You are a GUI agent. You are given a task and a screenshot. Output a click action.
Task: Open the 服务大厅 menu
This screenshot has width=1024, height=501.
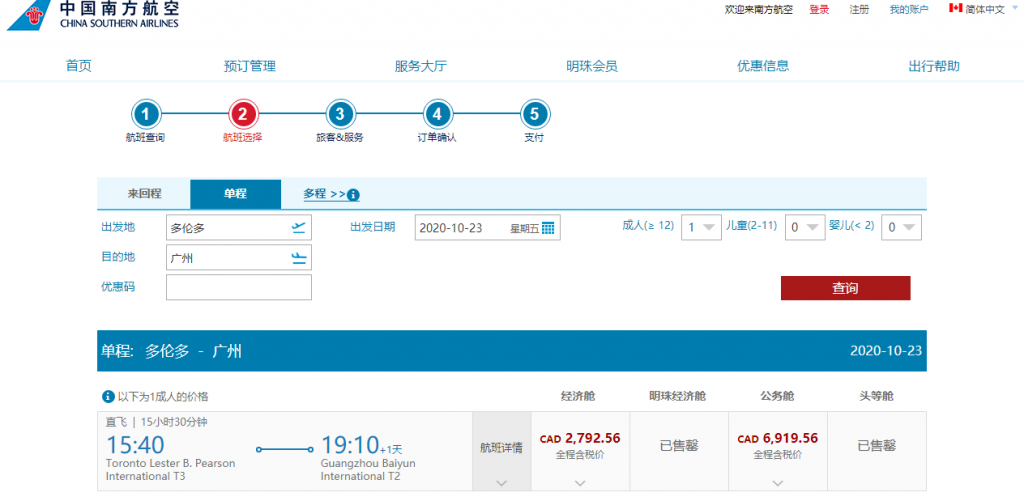(x=421, y=66)
